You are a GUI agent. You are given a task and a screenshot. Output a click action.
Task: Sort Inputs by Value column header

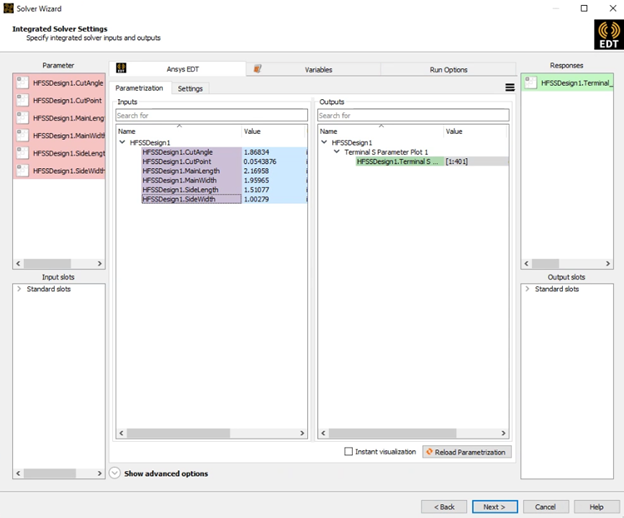[274, 131]
